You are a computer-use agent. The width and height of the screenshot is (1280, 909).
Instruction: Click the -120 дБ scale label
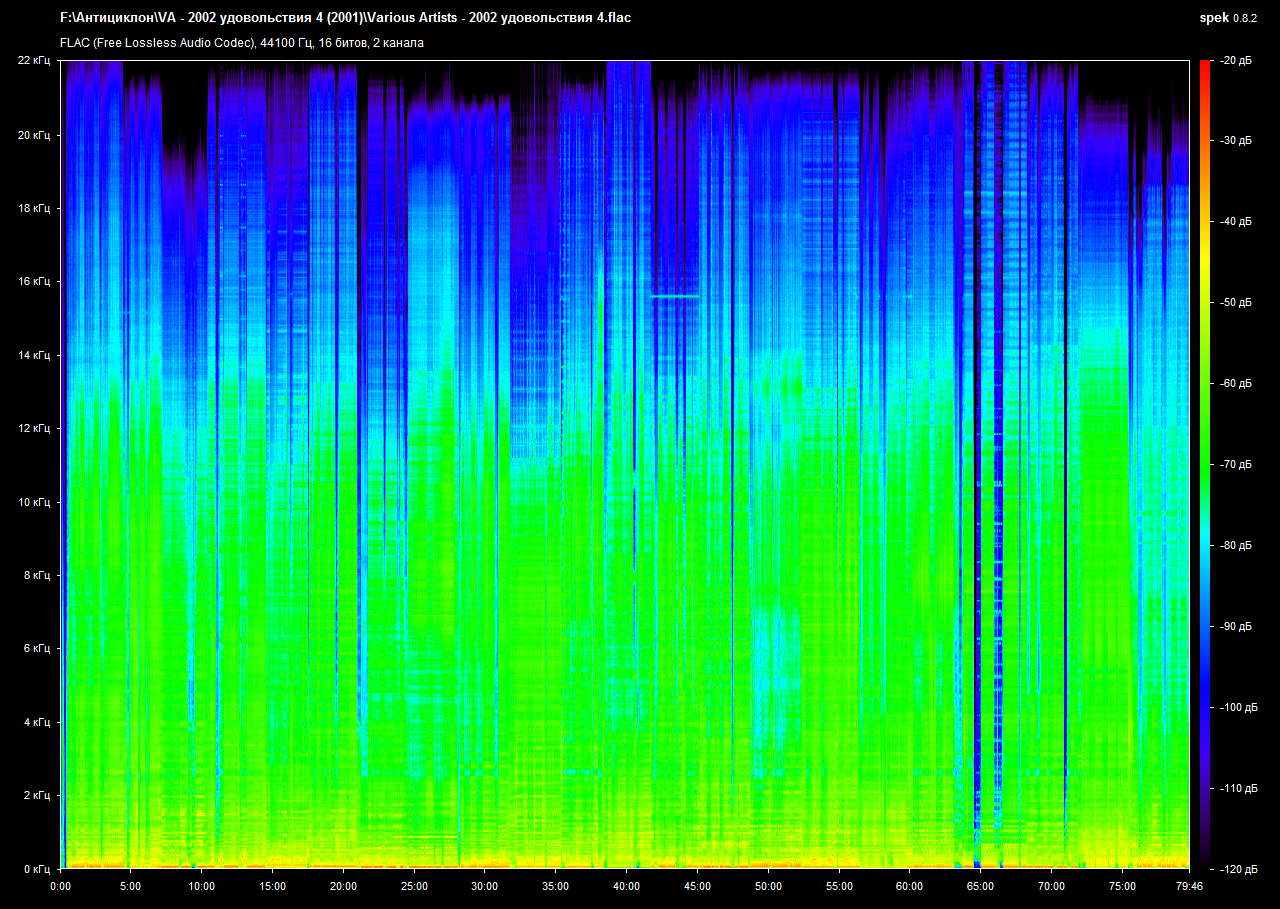1236,869
